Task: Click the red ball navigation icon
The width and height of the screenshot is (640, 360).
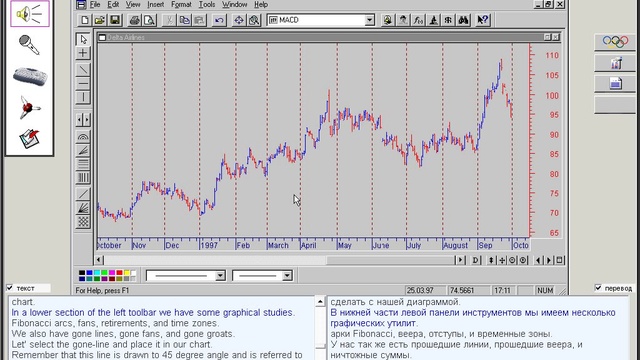Action: coord(29,107)
